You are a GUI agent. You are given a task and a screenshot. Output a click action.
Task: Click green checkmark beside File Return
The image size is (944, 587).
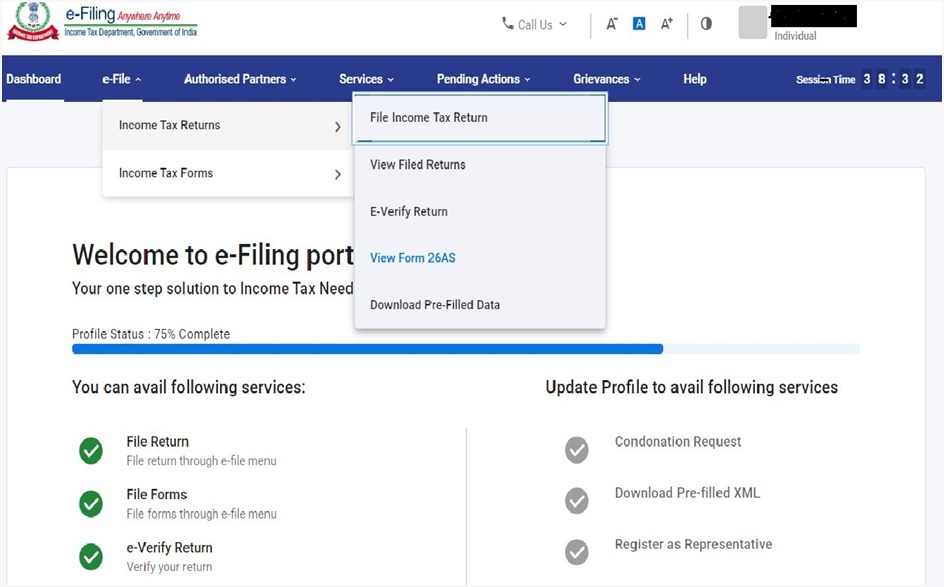coord(91,451)
